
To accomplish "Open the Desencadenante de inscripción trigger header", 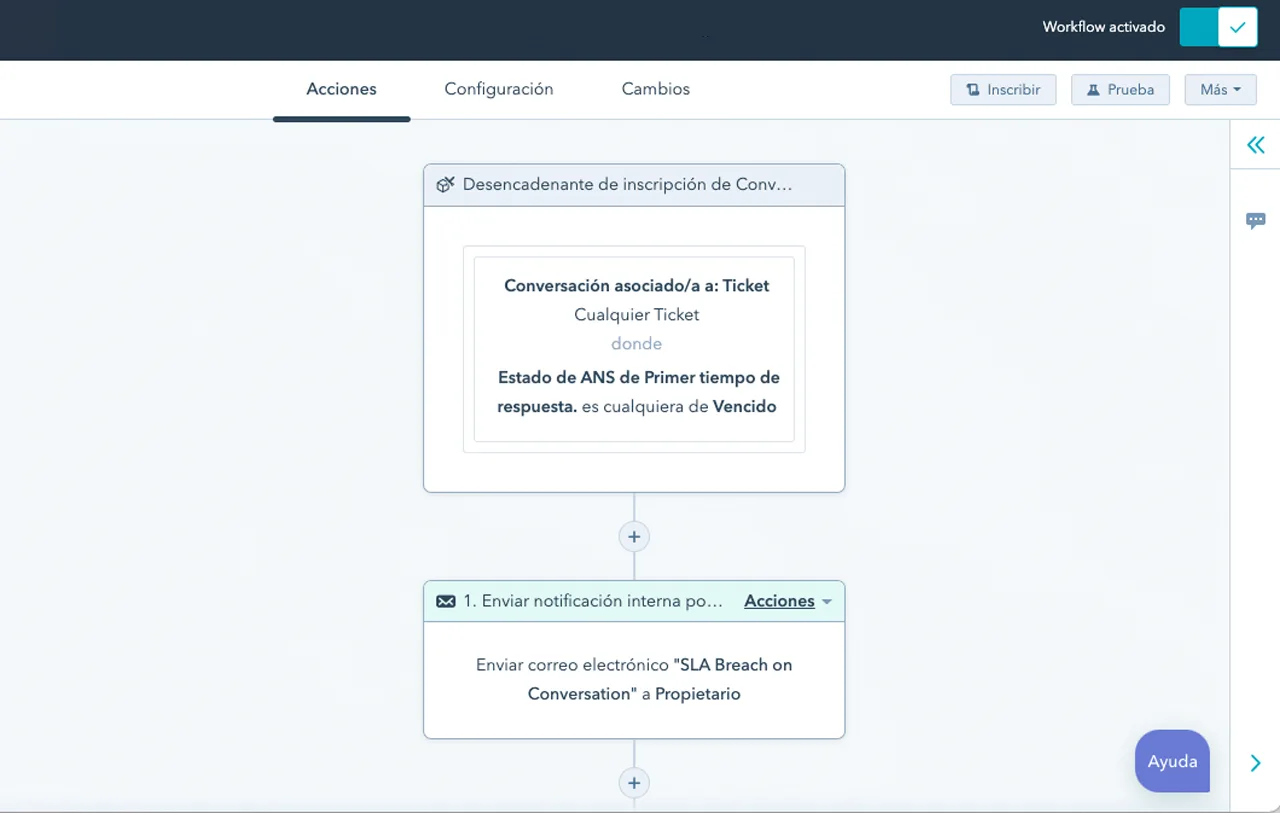I will click(634, 185).
